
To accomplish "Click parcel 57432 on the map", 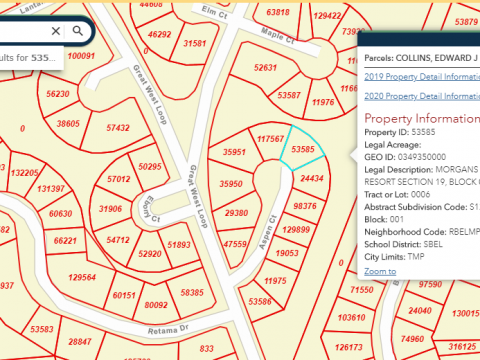I will [118, 128].
